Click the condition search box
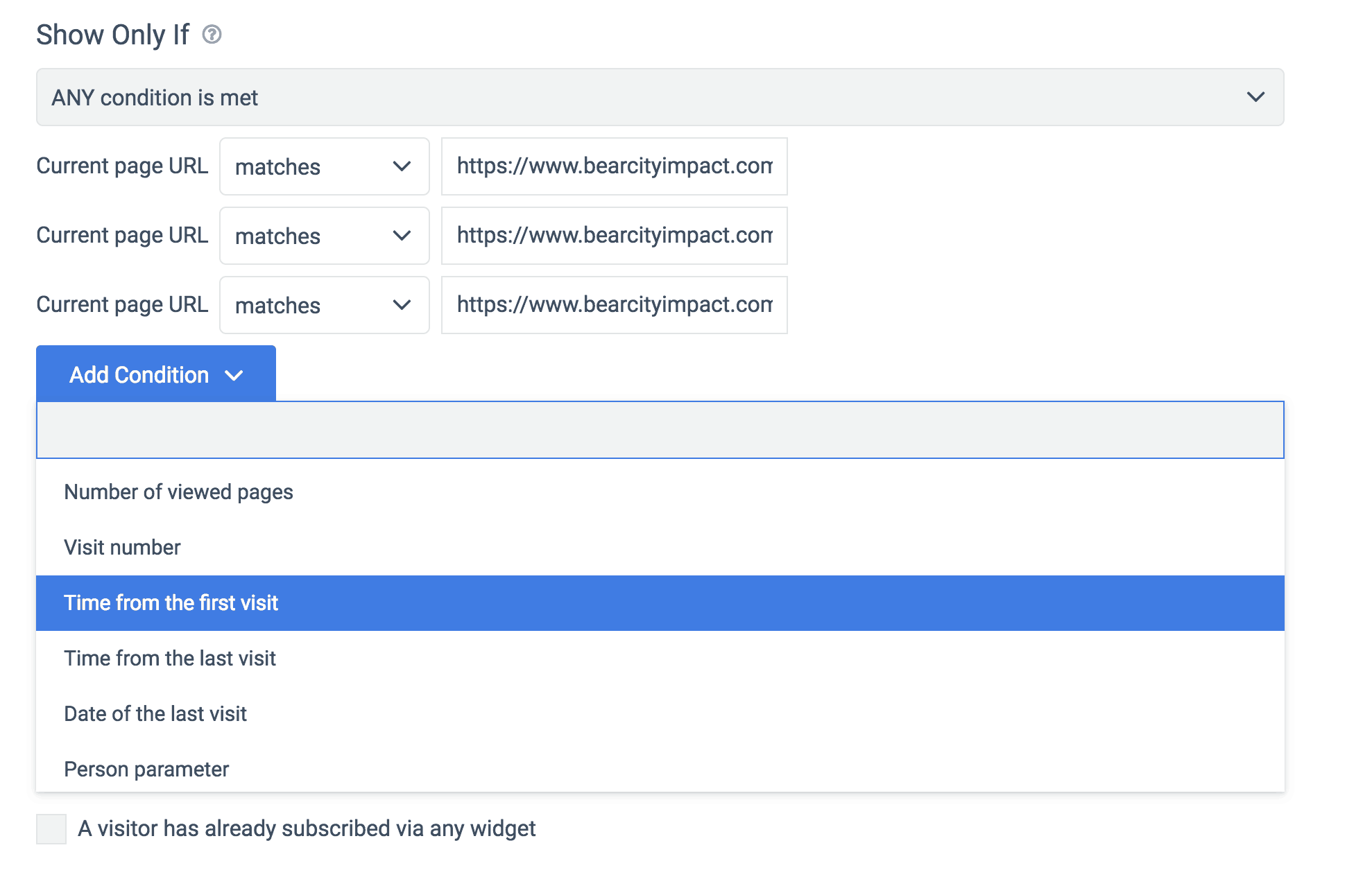 (x=659, y=430)
